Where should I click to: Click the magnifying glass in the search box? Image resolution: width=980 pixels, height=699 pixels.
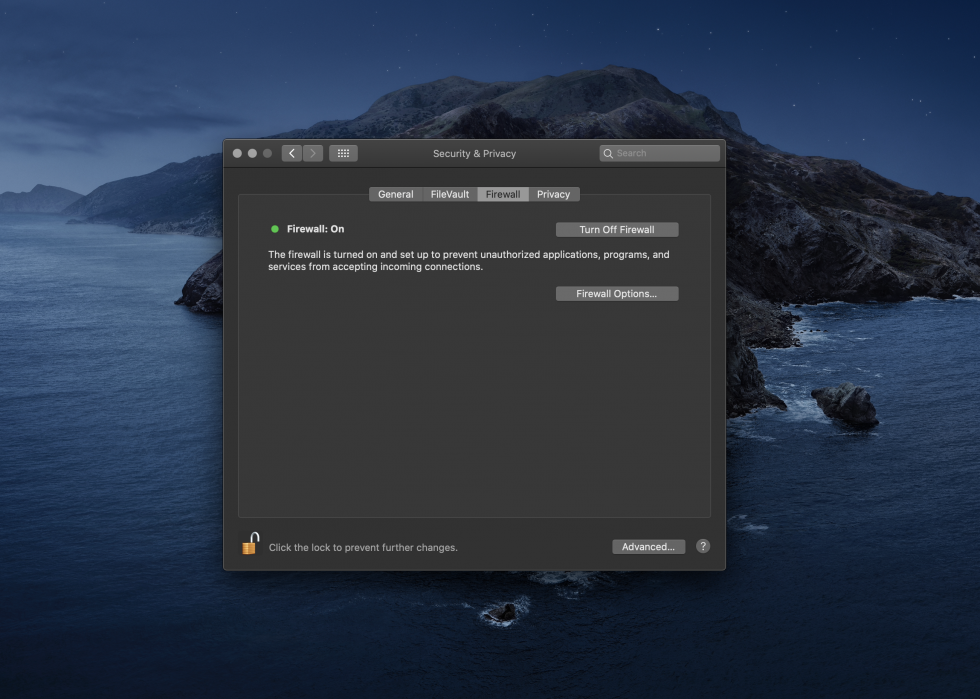[x=608, y=154]
